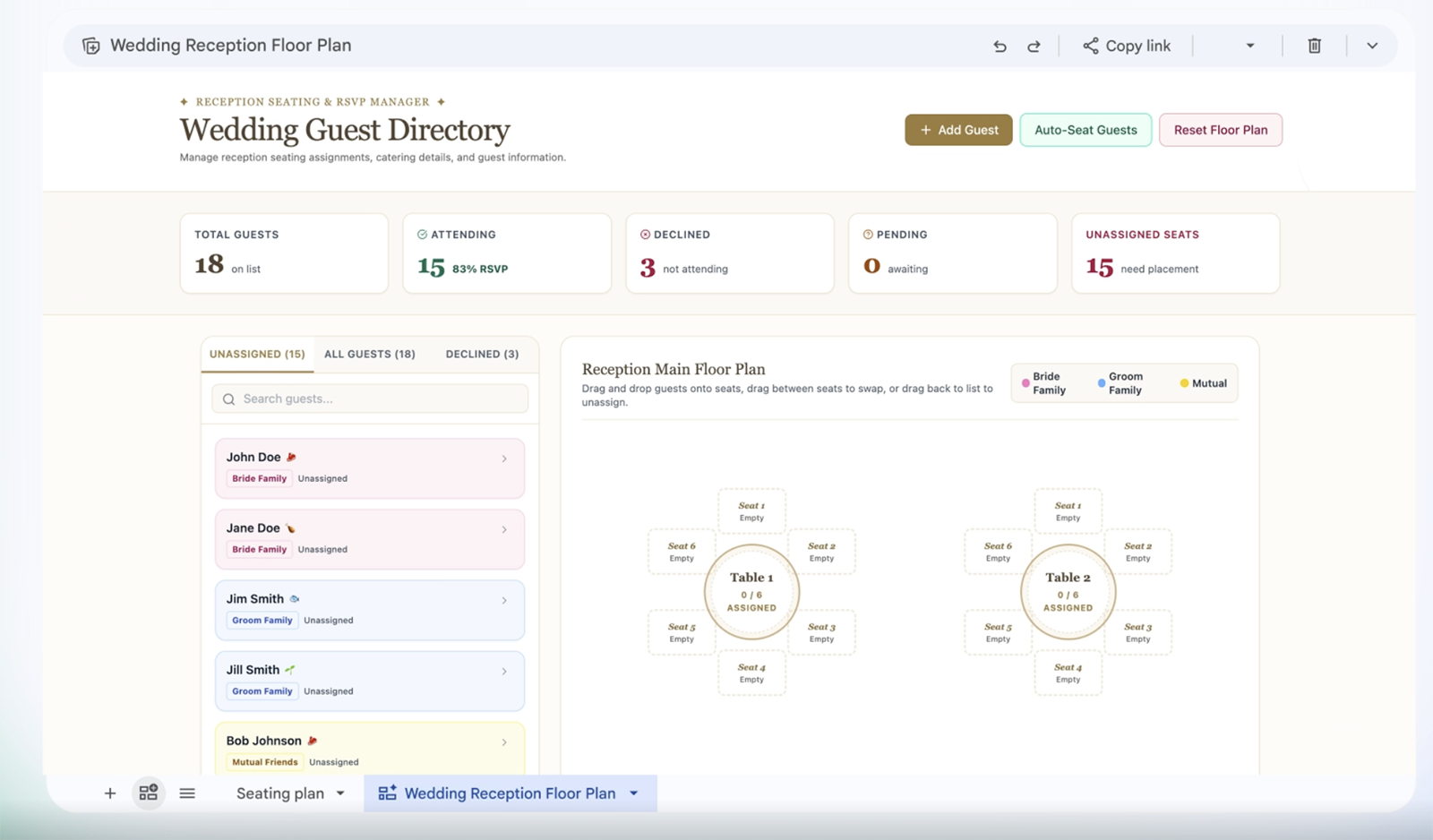Expand Bob Johnson guest card chevron
This screenshot has height=840, width=1433.
pyautogui.click(x=504, y=742)
